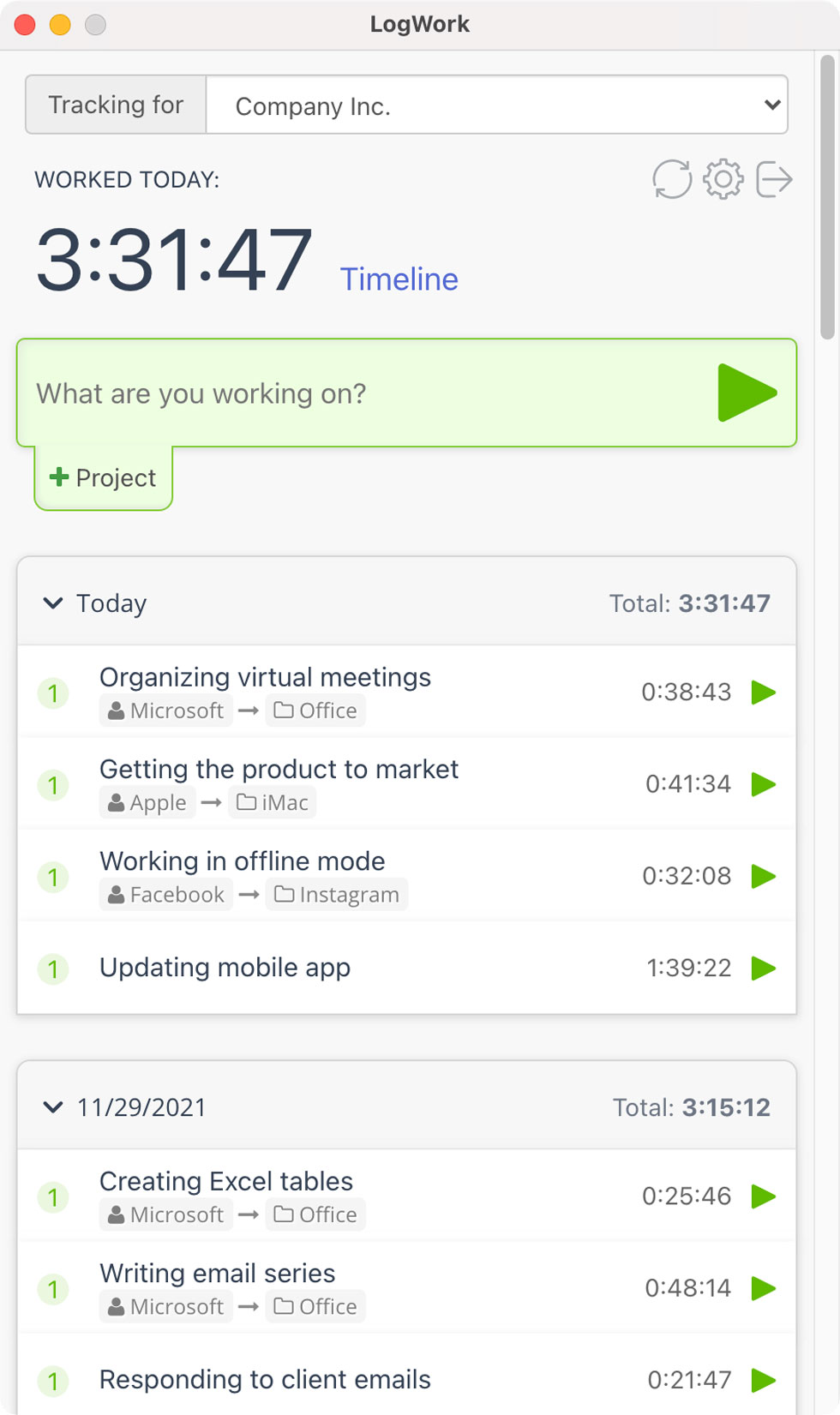The height and width of the screenshot is (1415, 840).
Task: Click the 0:32:08 duration value
Action: [687, 876]
